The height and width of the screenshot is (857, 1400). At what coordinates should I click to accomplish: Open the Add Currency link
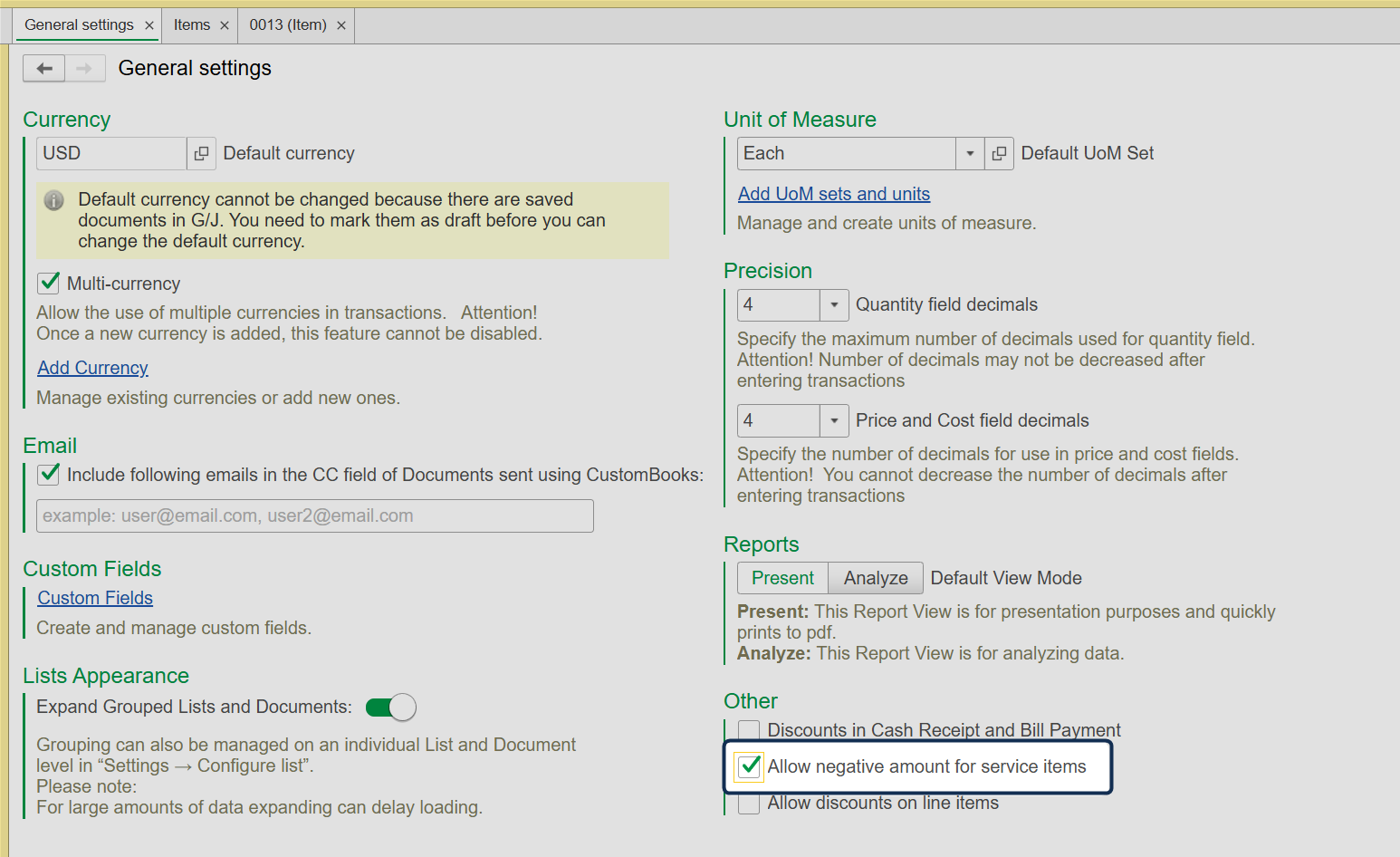click(92, 368)
